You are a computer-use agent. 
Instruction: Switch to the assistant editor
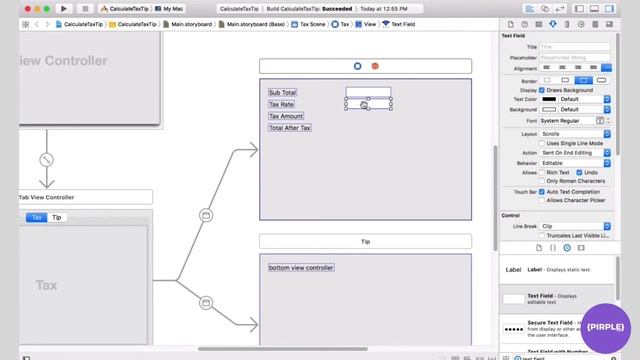545,9
